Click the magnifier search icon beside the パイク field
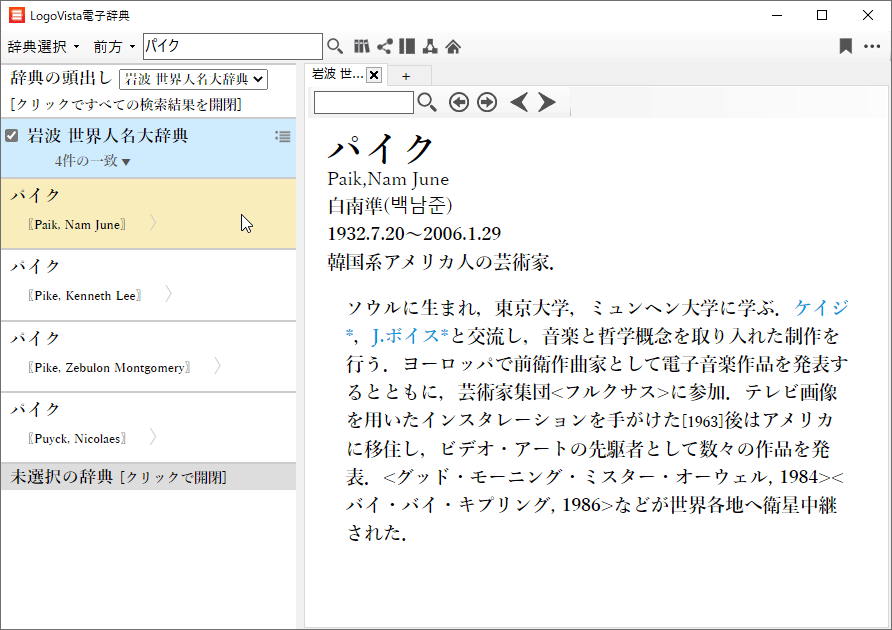The image size is (892, 630). coord(335,46)
